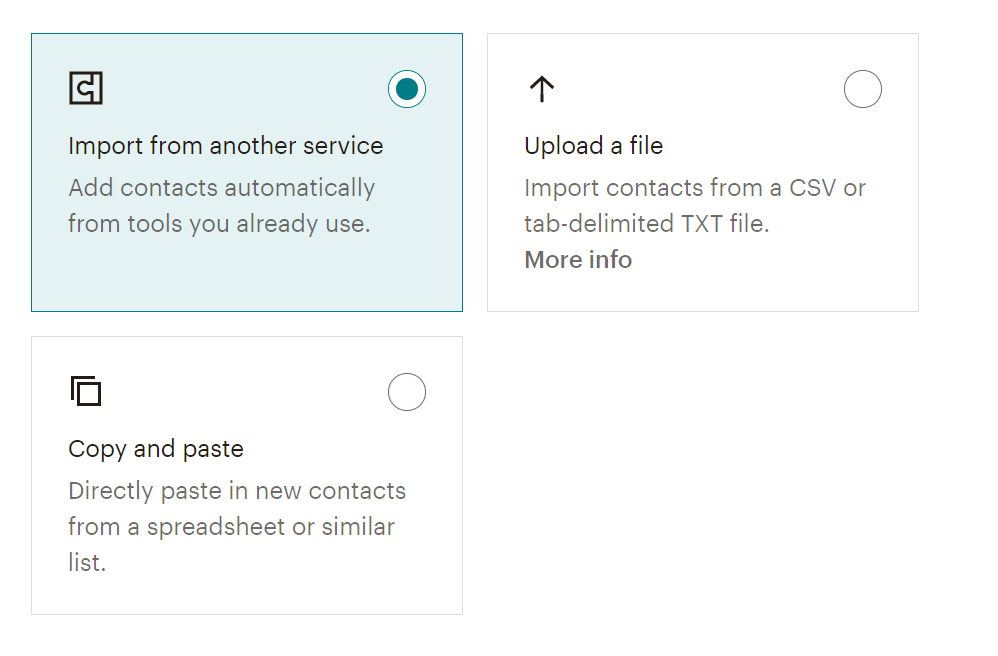
Task: Click the teal dot inside the selected radio
Action: tap(407, 89)
